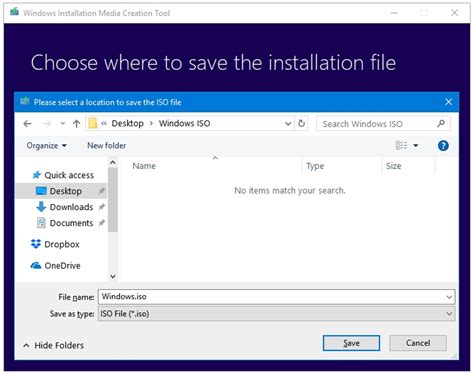Go up one folder level
Viewport: 474px width, 375px height.
pos(76,124)
